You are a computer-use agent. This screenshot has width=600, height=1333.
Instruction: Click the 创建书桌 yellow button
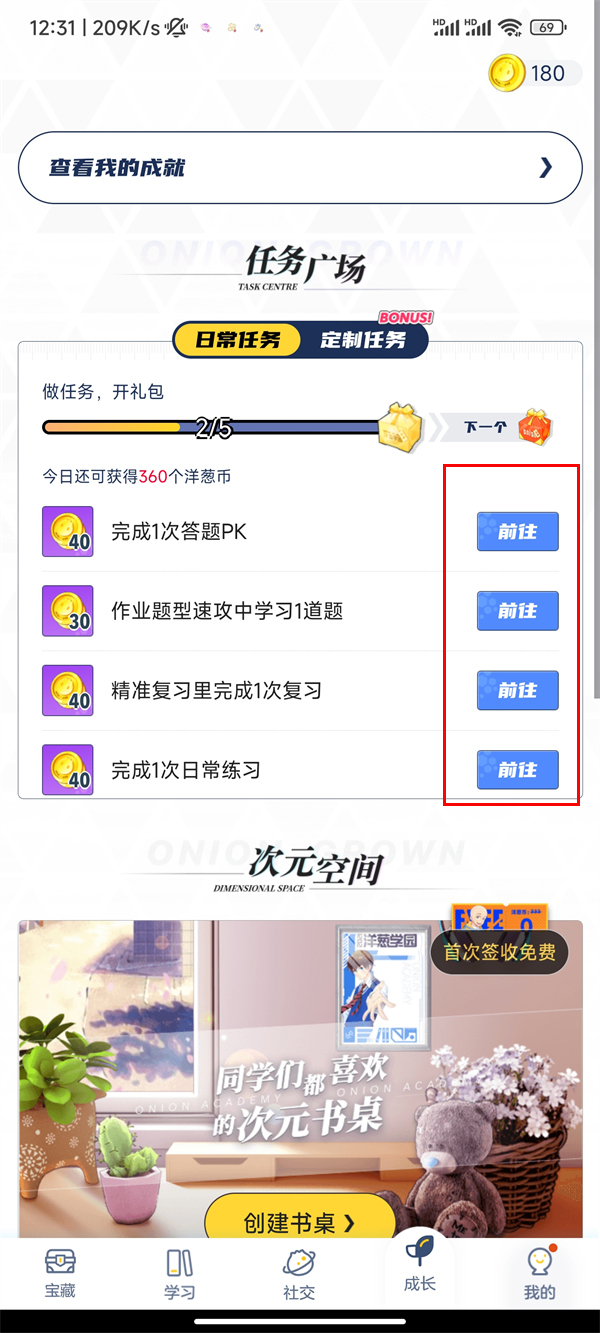(x=300, y=1222)
